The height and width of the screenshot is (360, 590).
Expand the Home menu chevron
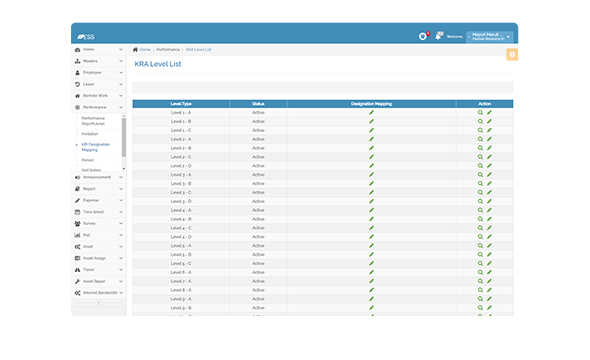pos(121,50)
